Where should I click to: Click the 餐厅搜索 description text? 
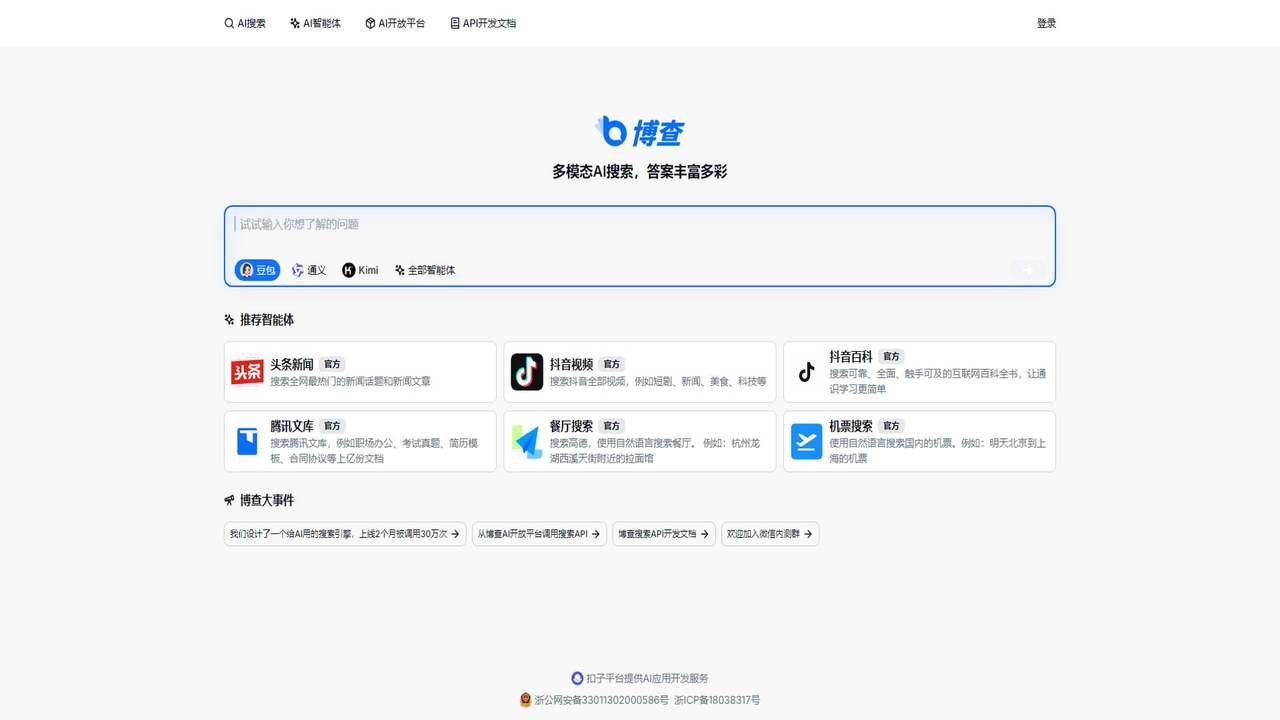click(x=655, y=451)
